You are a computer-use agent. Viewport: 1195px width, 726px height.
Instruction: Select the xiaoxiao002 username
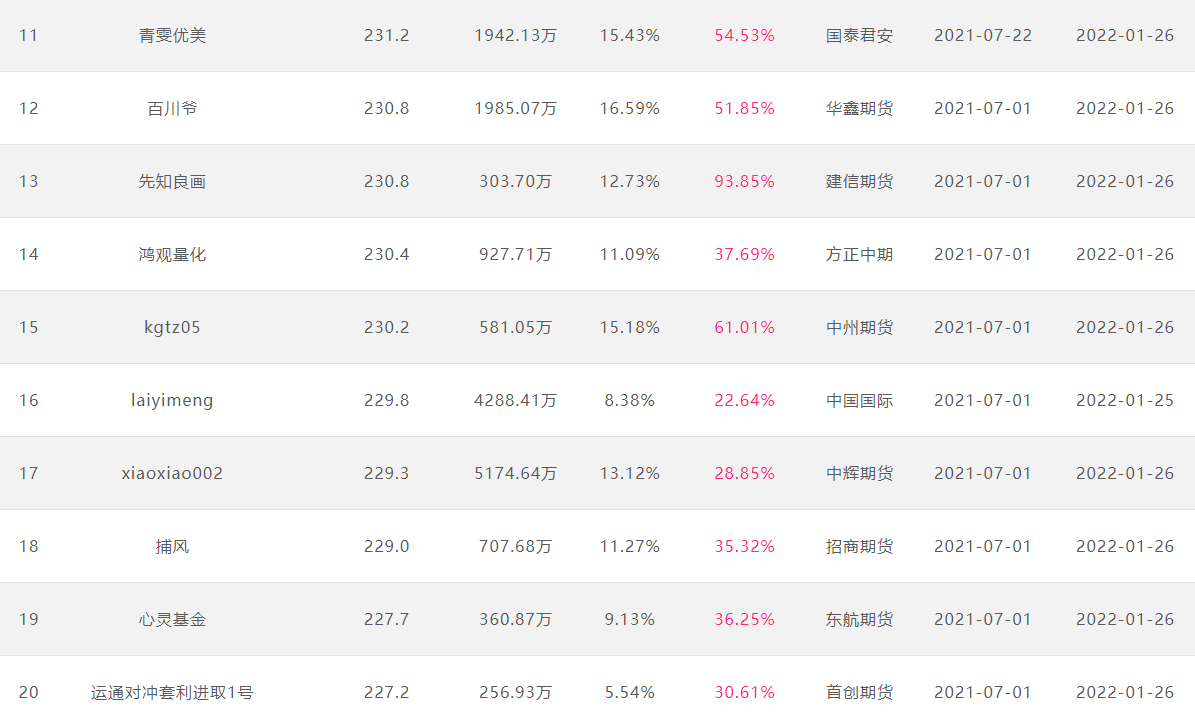pyautogui.click(x=172, y=473)
